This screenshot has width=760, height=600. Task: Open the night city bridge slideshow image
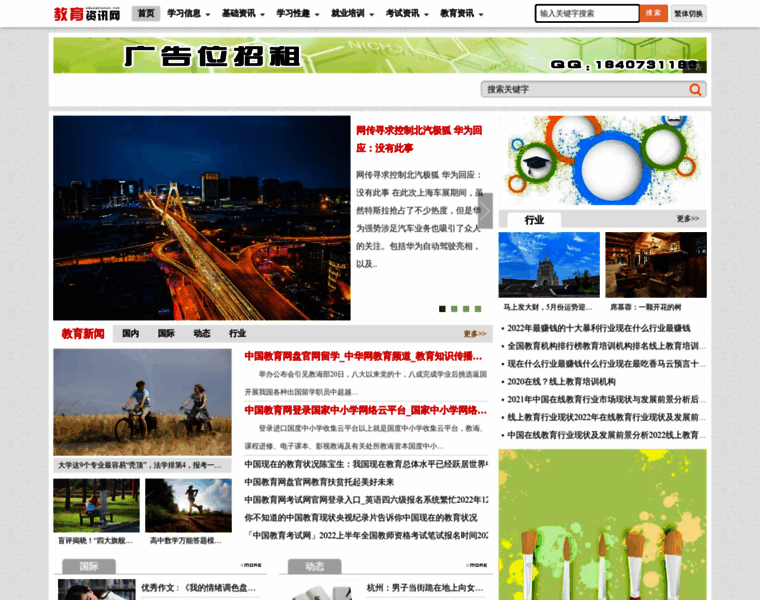(202, 218)
